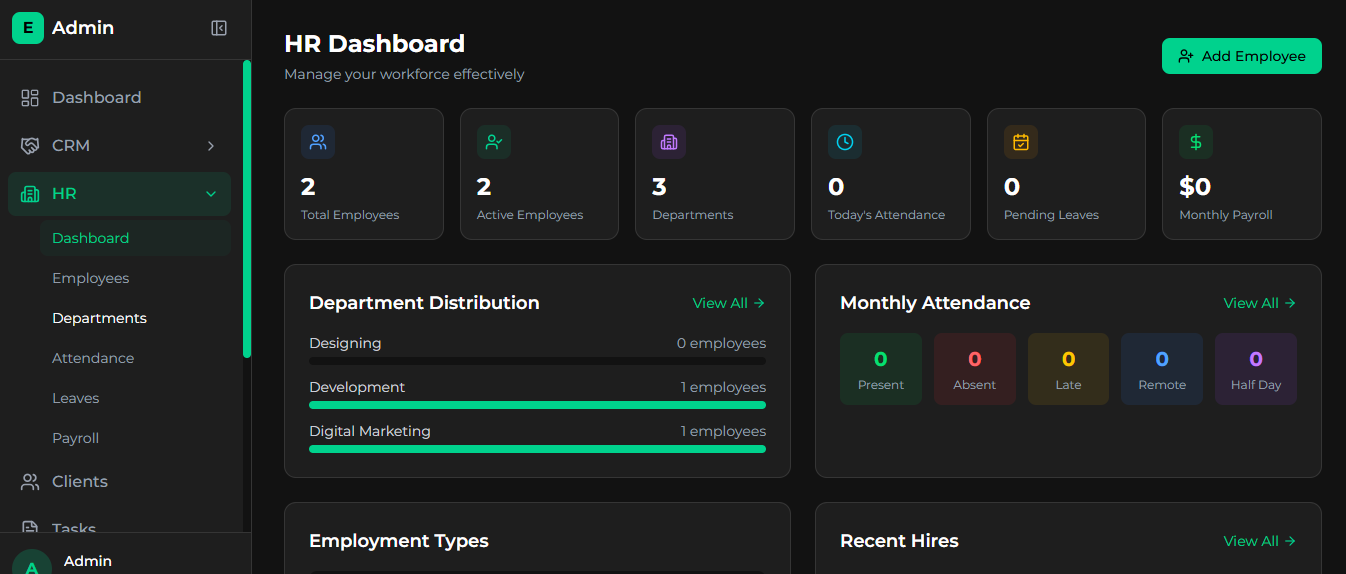This screenshot has width=1346, height=574.
Task: Click the Development department progress bar
Action: (537, 405)
